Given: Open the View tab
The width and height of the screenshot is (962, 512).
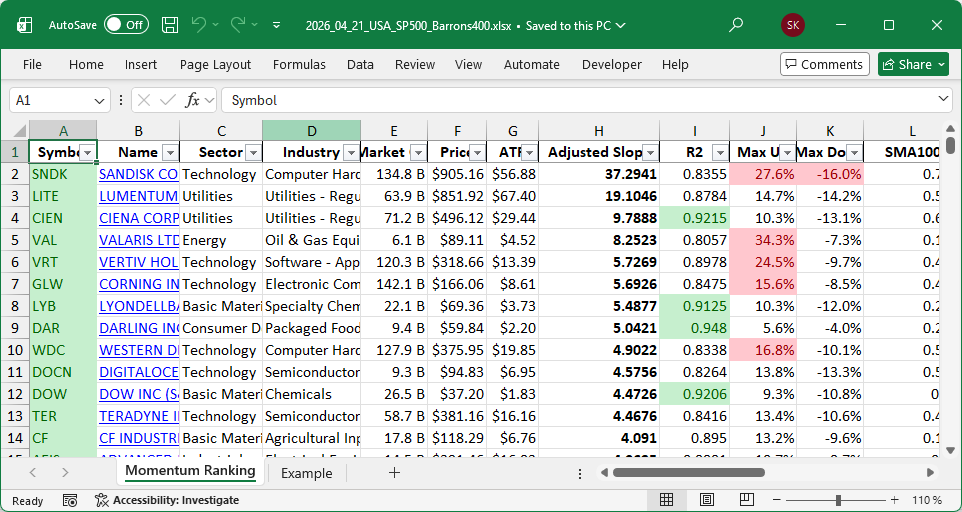Looking at the screenshot, I should (468, 64).
